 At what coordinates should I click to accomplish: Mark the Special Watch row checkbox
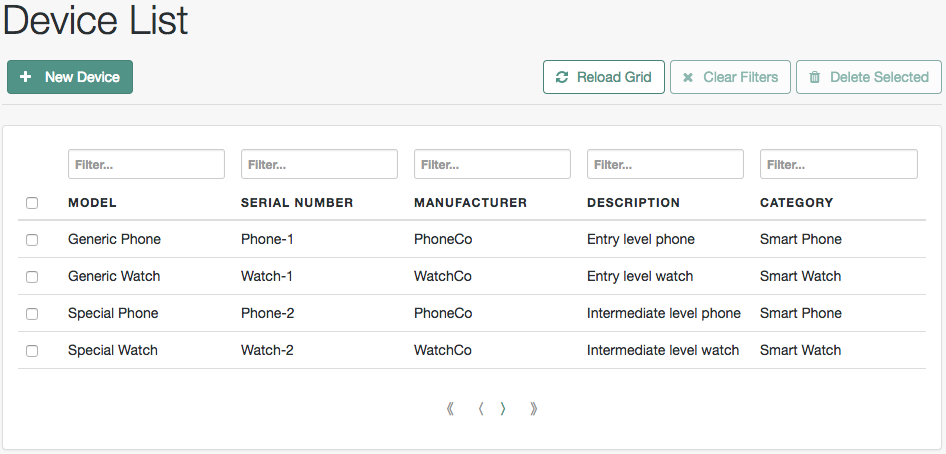click(32, 351)
